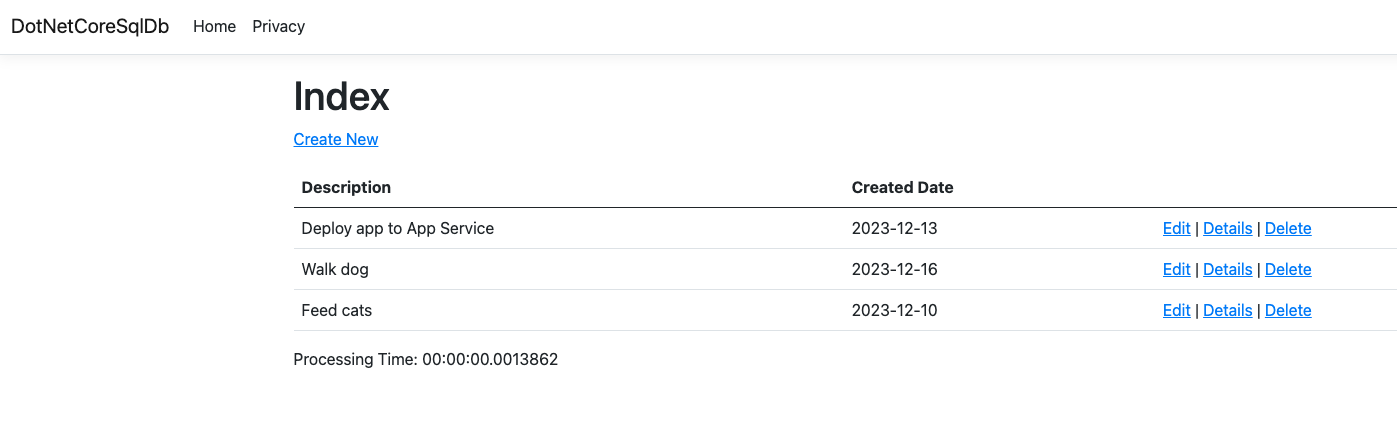1397x429 pixels.
Task: Delete the Deploy app to App Service item
Action: 1288,228
